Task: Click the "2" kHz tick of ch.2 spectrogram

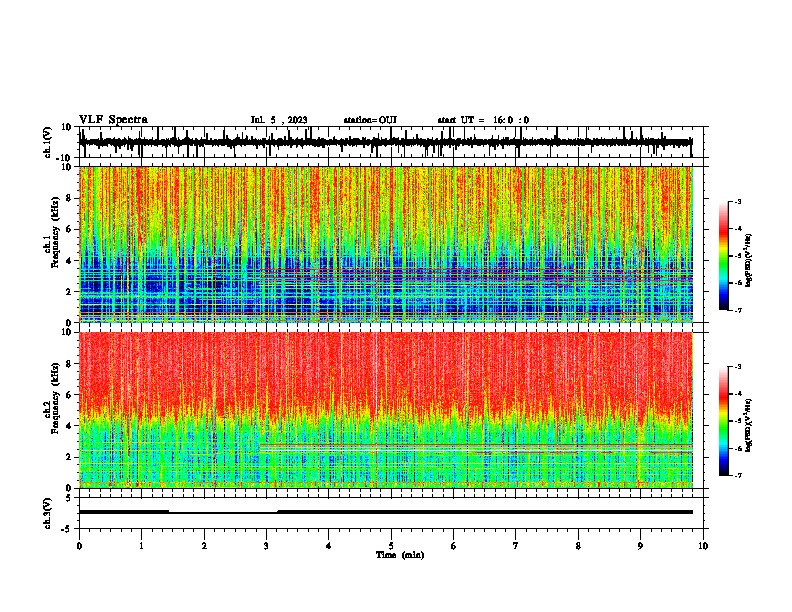Action: point(70,457)
